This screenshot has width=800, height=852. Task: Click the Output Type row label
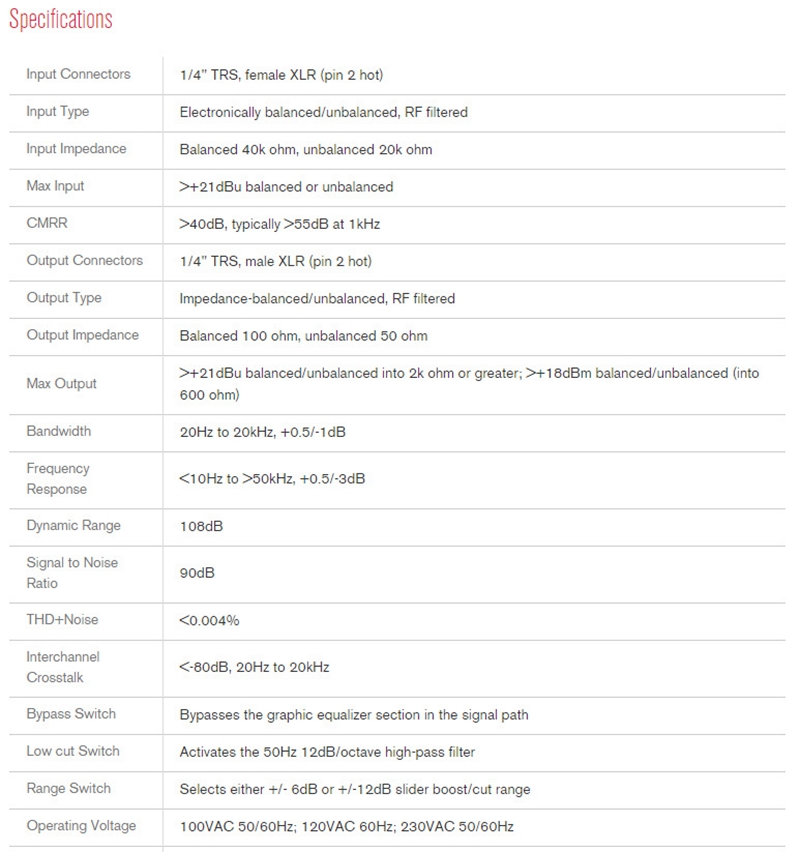64,298
